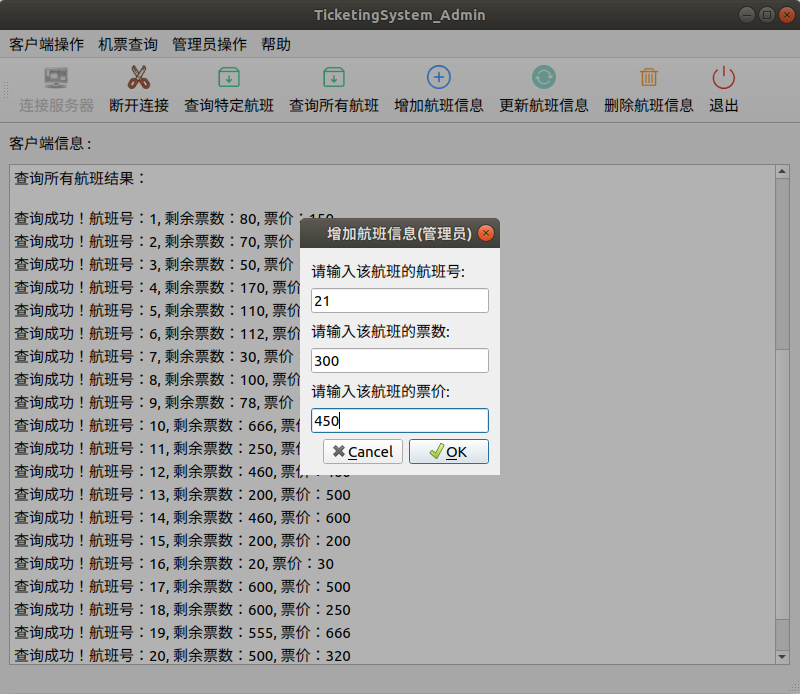The width and height of the screenshot is (800, 694).
Task: Click the 断开连接 scissors icon
Action: 139,78
